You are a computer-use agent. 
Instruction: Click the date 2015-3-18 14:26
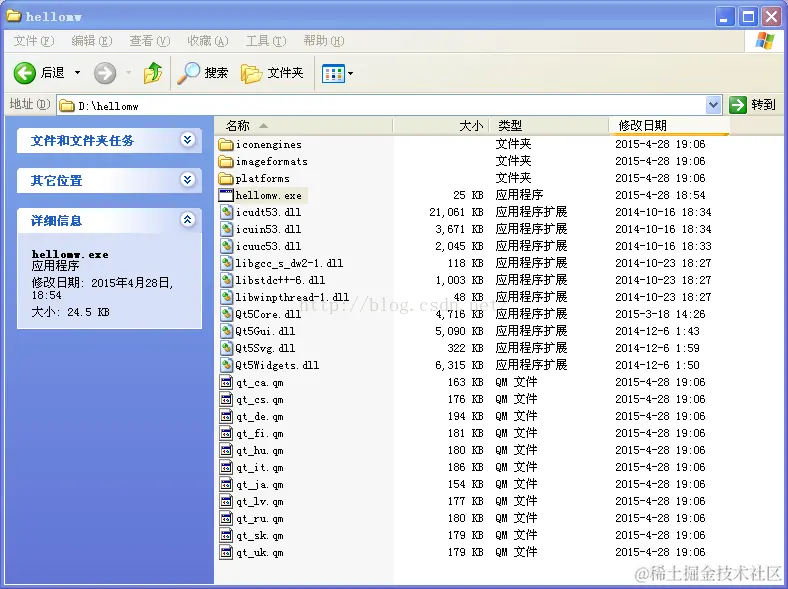pos(660,314)
